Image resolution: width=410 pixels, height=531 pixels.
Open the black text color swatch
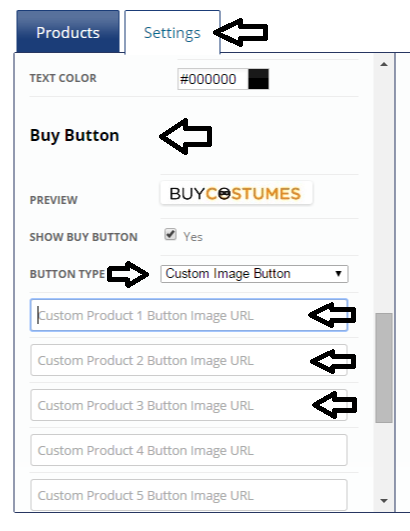258,79
